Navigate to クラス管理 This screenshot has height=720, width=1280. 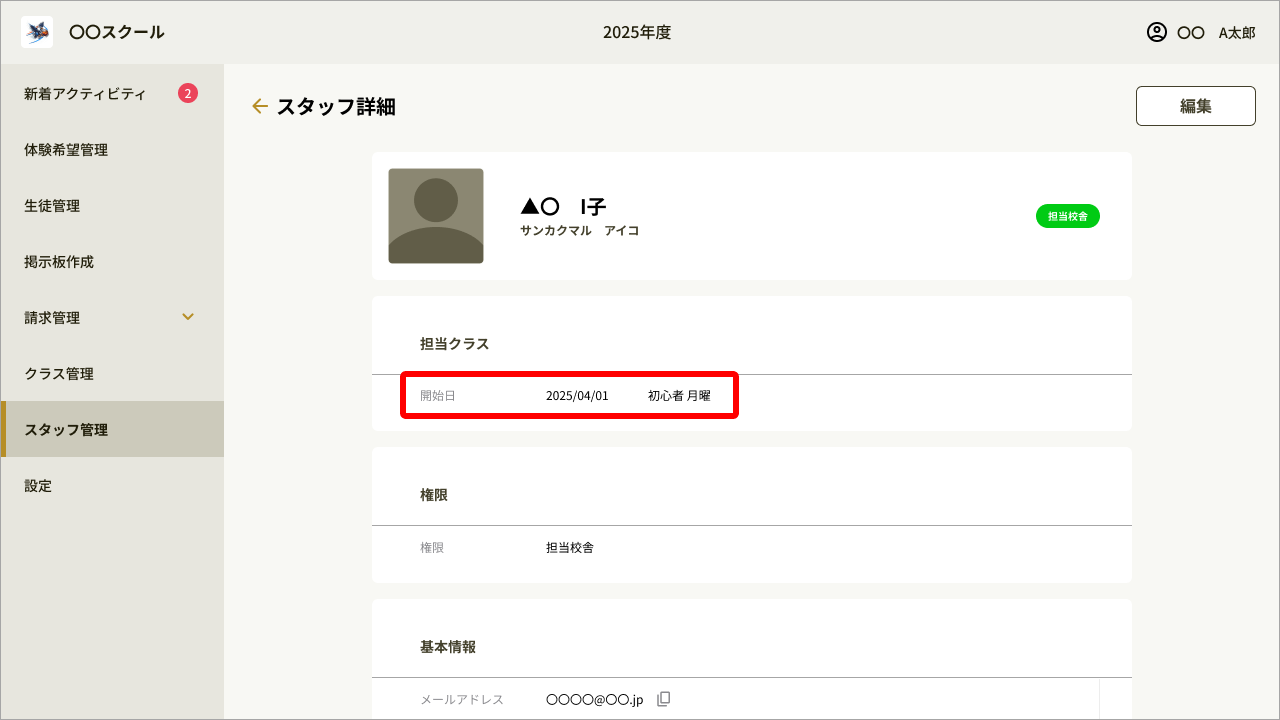pos(59,374)
